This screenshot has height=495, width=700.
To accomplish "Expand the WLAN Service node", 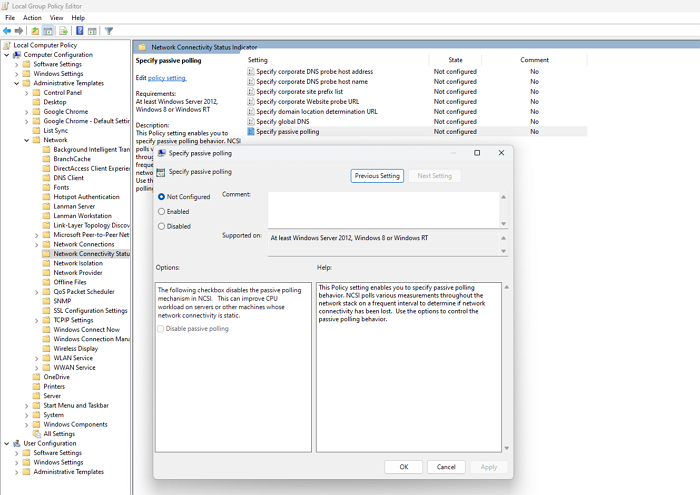I will point(37,358).
